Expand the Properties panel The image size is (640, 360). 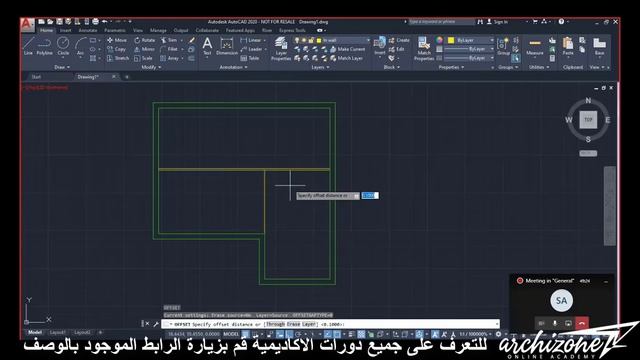[x=451, y=67]
